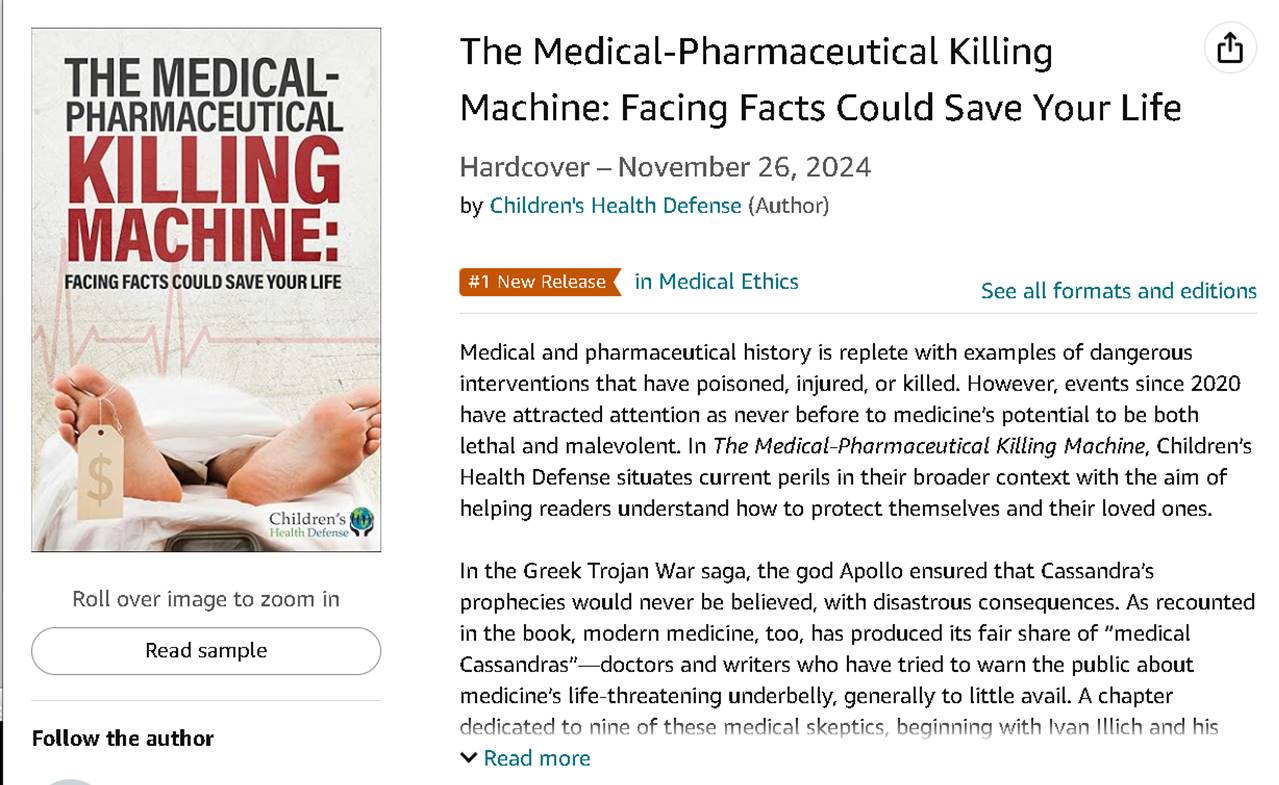Click the red KILLING MACHINE cover title
1279x785 pixels.
click(204, 199)
